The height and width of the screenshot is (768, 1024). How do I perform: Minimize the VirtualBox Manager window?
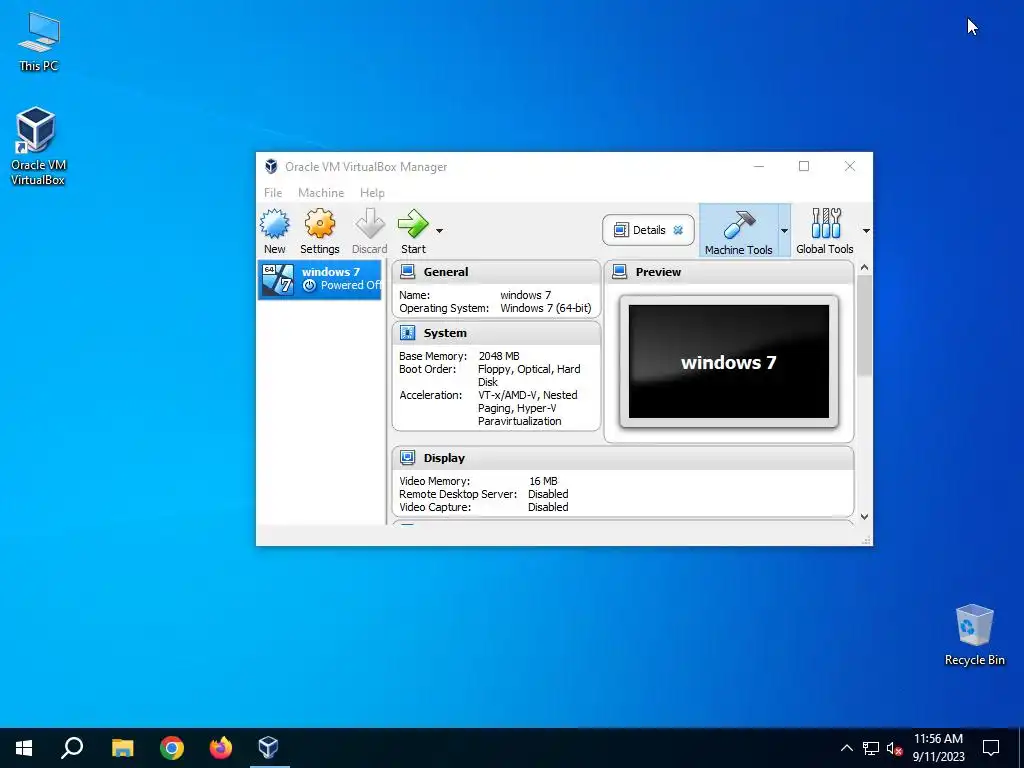click(759, 167)
